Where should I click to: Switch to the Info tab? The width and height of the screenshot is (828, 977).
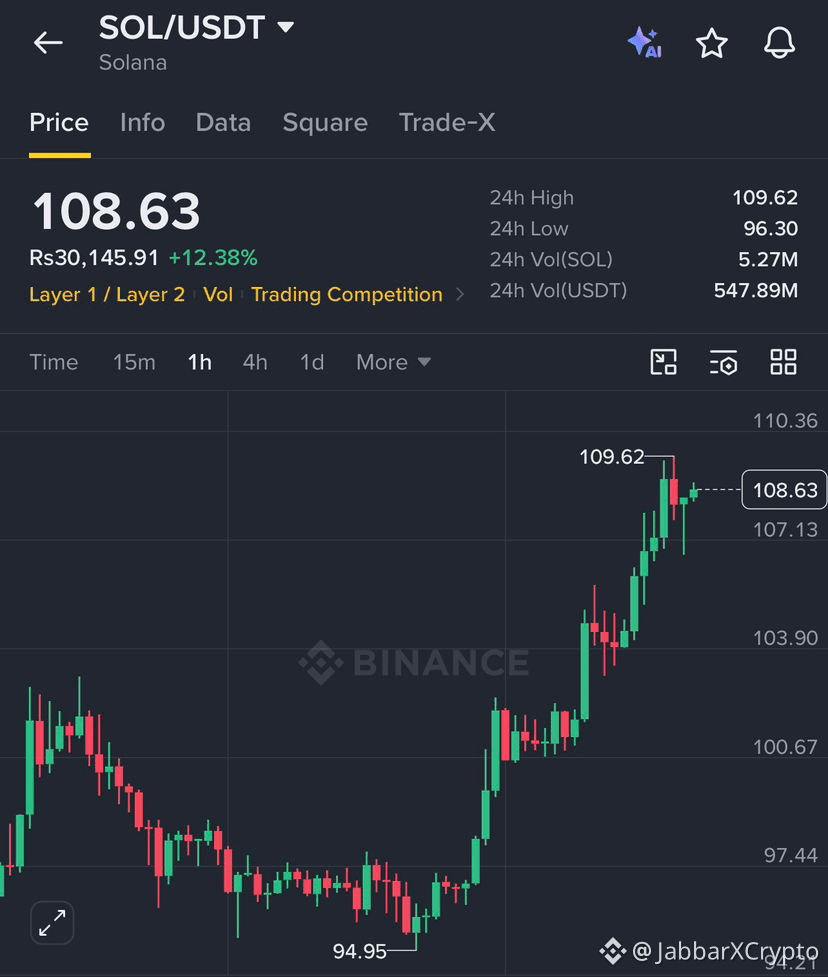pyautogui.click(x=143, y=123)
